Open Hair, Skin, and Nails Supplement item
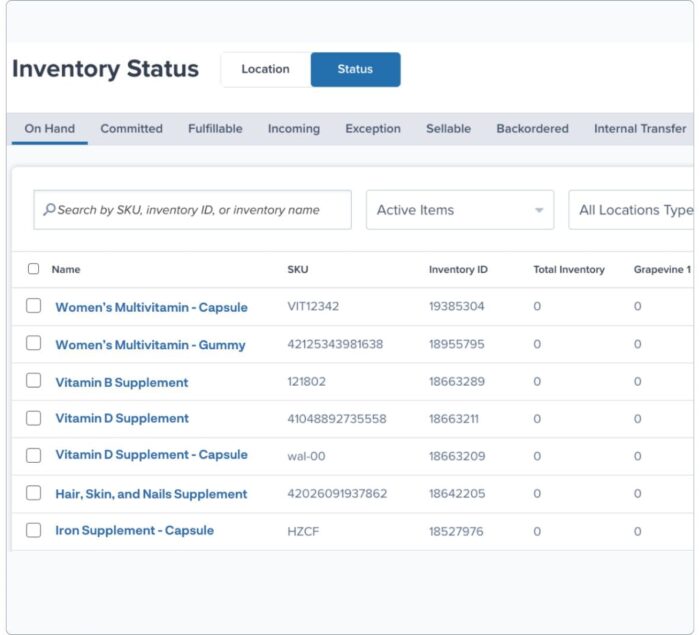 pos(151,494)
